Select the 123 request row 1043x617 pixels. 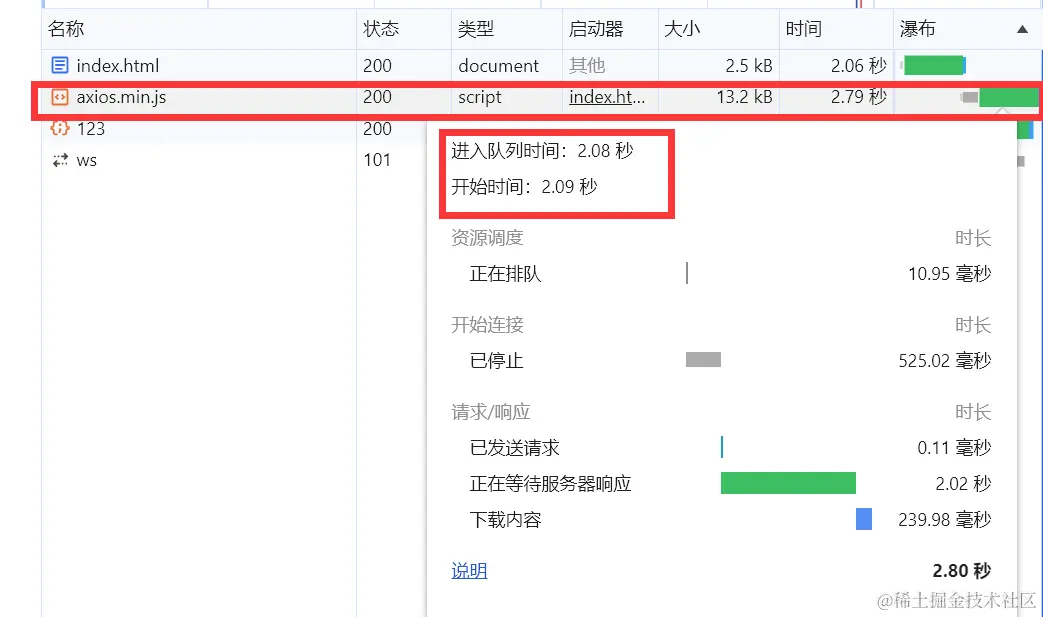[x=234, y=128]
